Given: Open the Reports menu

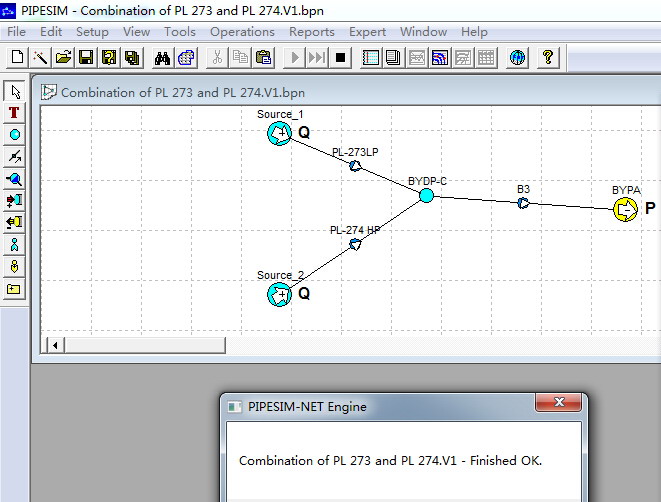Looking at the screenshot, I should [312, 32].
